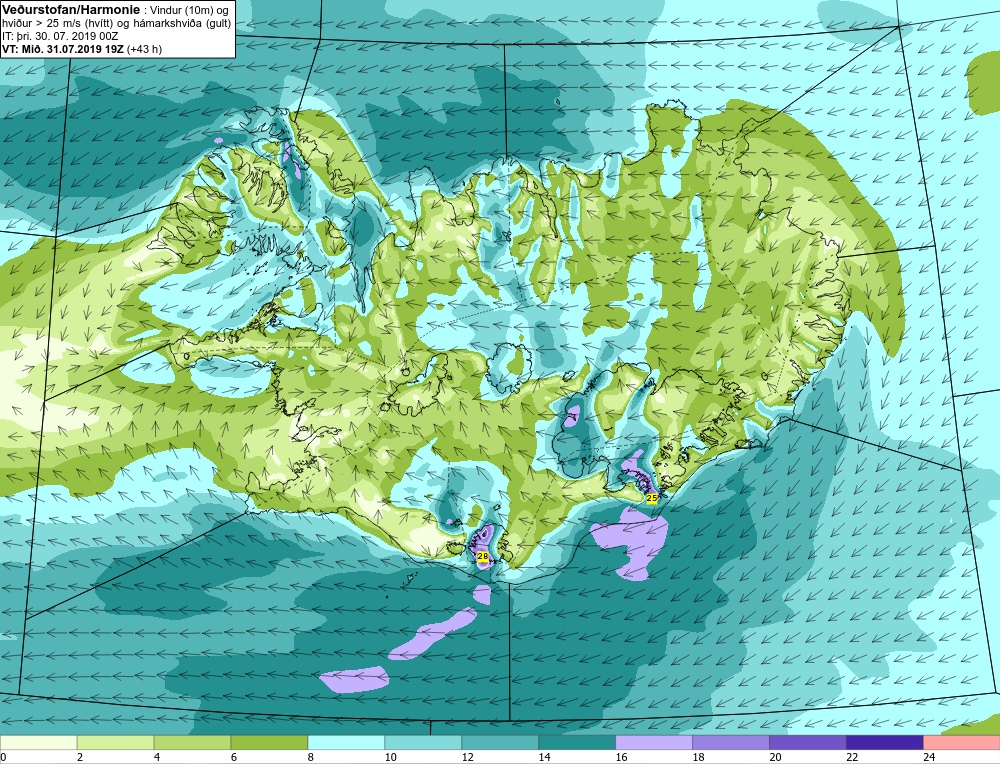Click the 10–12 m/s aqua legend swatch

(423, 743)
